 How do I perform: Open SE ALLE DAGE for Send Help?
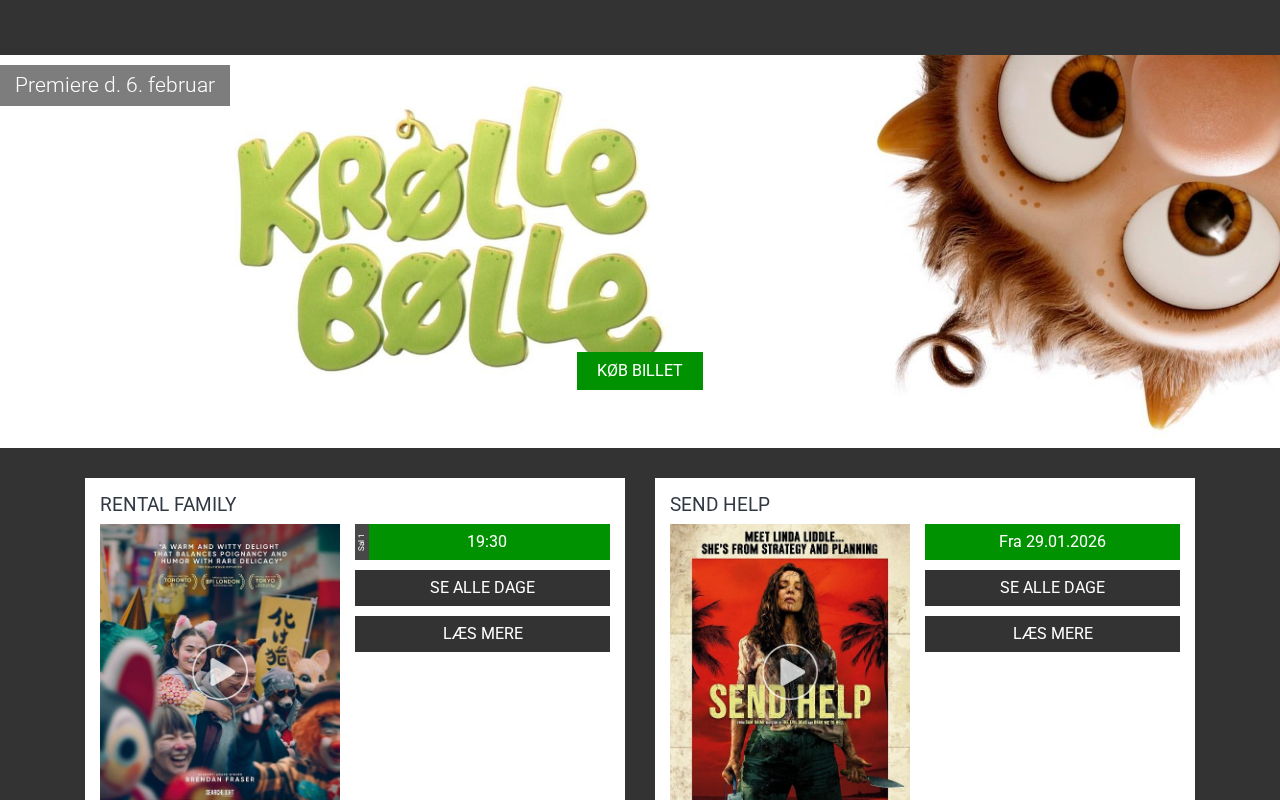(1052, 588)
